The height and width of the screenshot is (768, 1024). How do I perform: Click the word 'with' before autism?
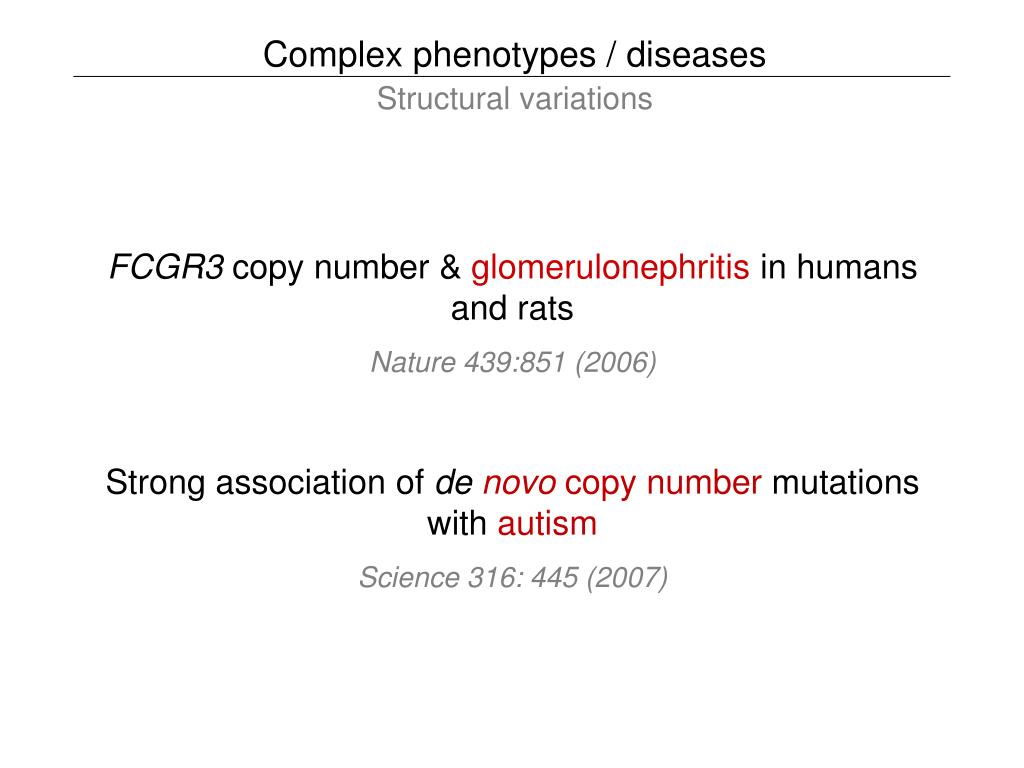click(x=457, y=524)
